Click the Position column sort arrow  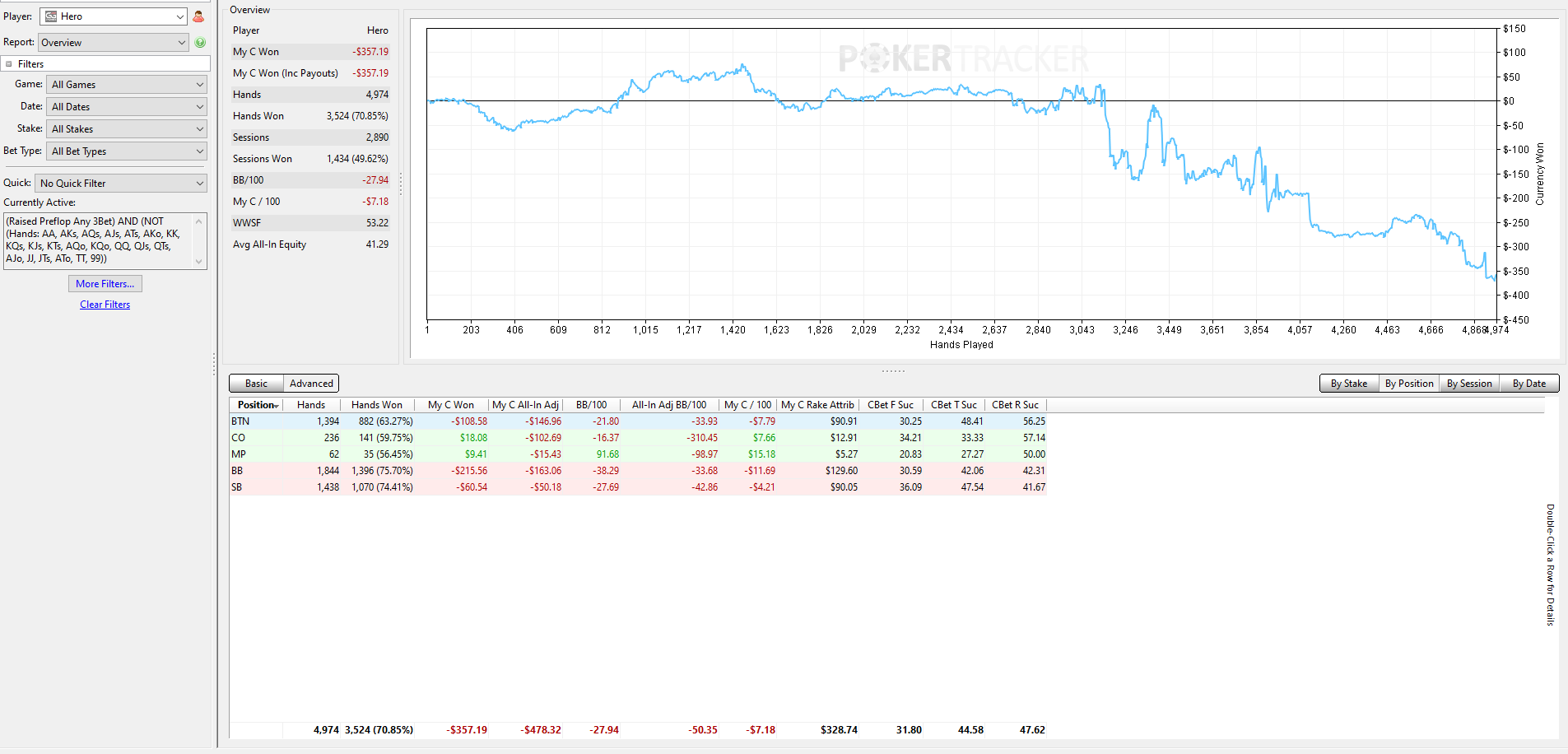click(x=278, y=406)
